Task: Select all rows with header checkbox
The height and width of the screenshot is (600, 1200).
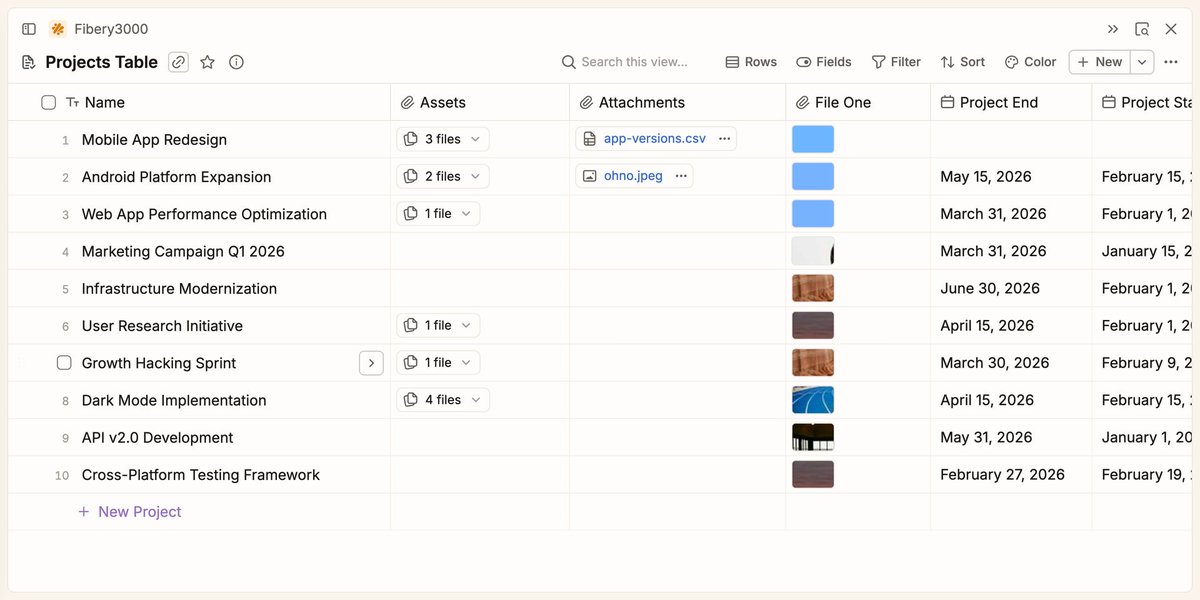Action: (48, 102)
